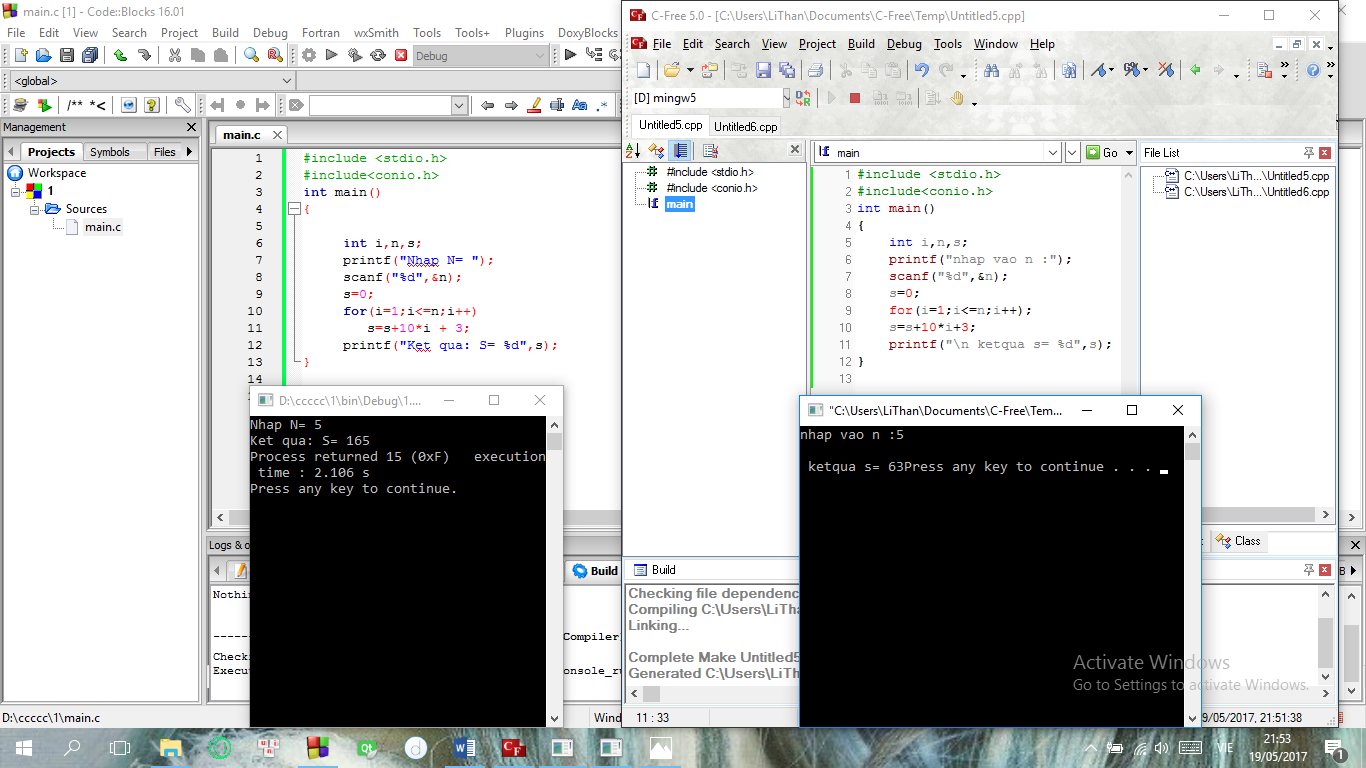Click the Go button in C-Free
The height and width of the screenshot is (768, 1366).
click(x=1102, y=152)
